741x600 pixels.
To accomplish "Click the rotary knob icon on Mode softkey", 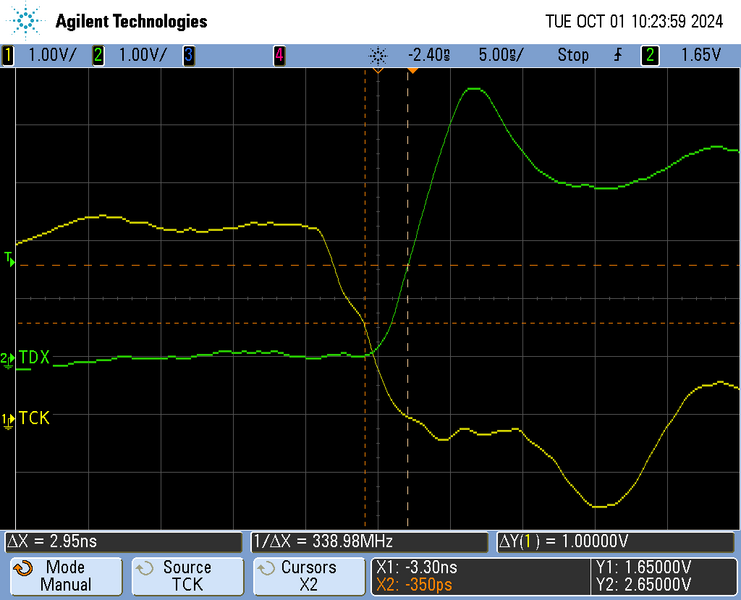I will (x=23, y=568).
